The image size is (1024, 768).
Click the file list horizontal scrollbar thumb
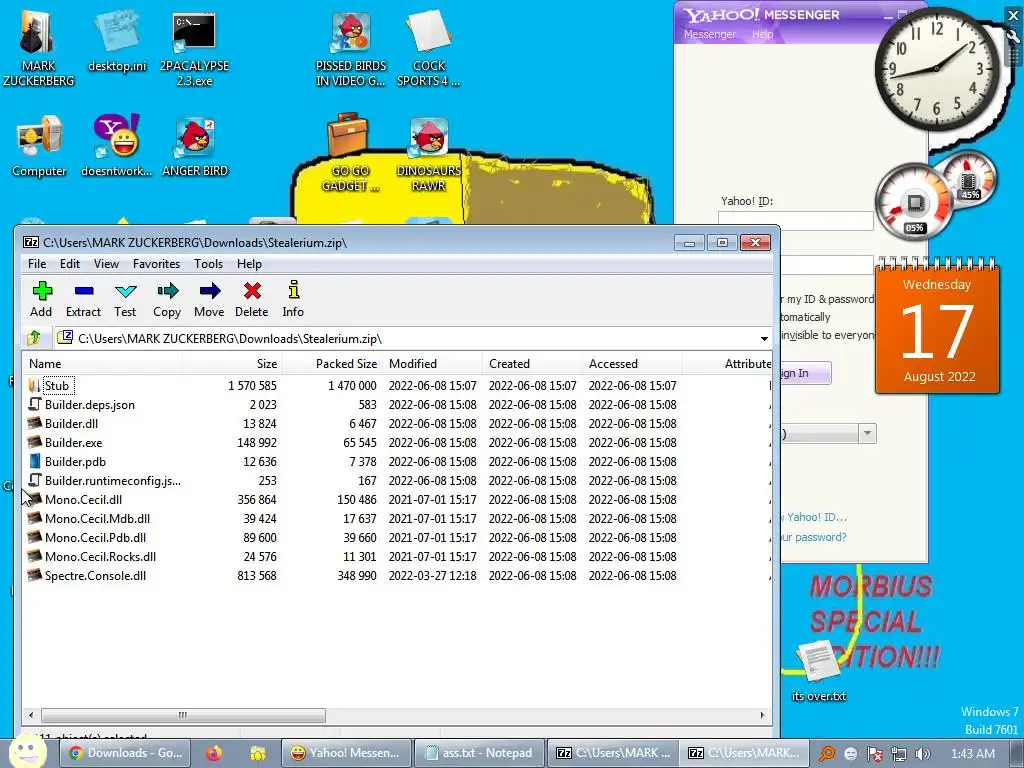click(183, 715)
